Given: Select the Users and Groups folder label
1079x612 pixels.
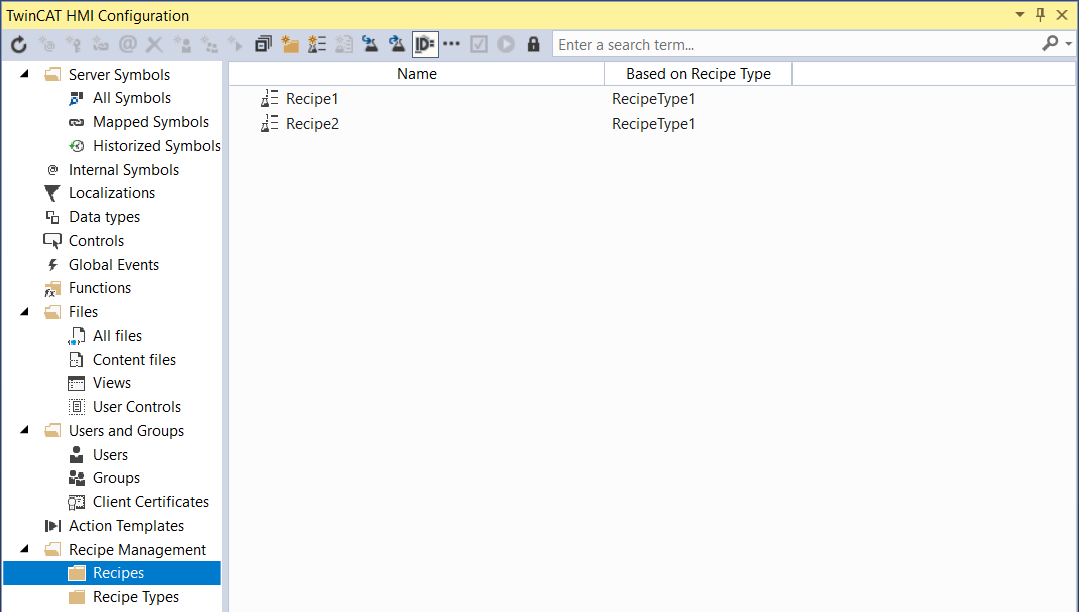Looking at the screenshot, I should click(x=126, y=431).
